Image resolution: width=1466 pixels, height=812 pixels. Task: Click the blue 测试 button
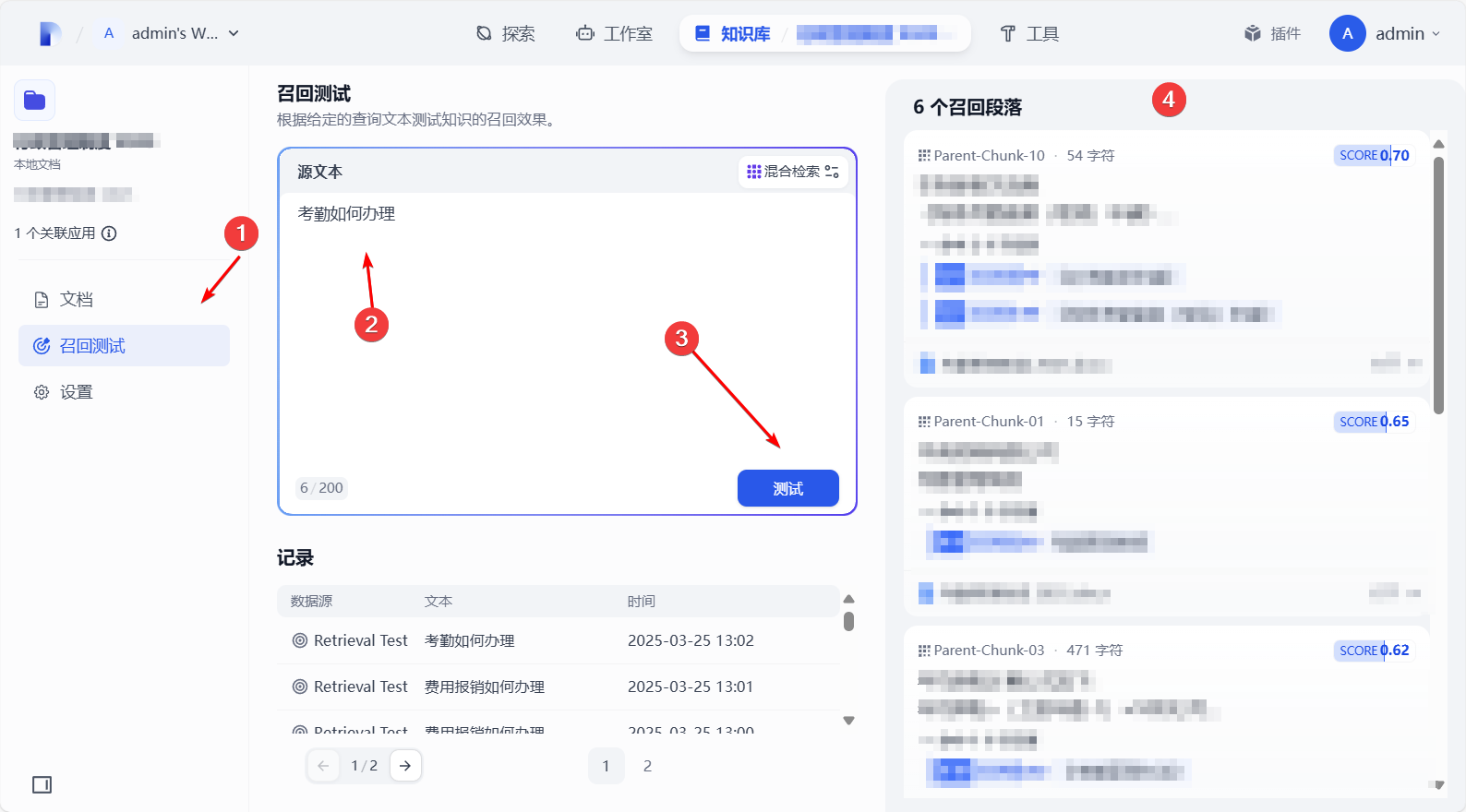tap(788, 488)
